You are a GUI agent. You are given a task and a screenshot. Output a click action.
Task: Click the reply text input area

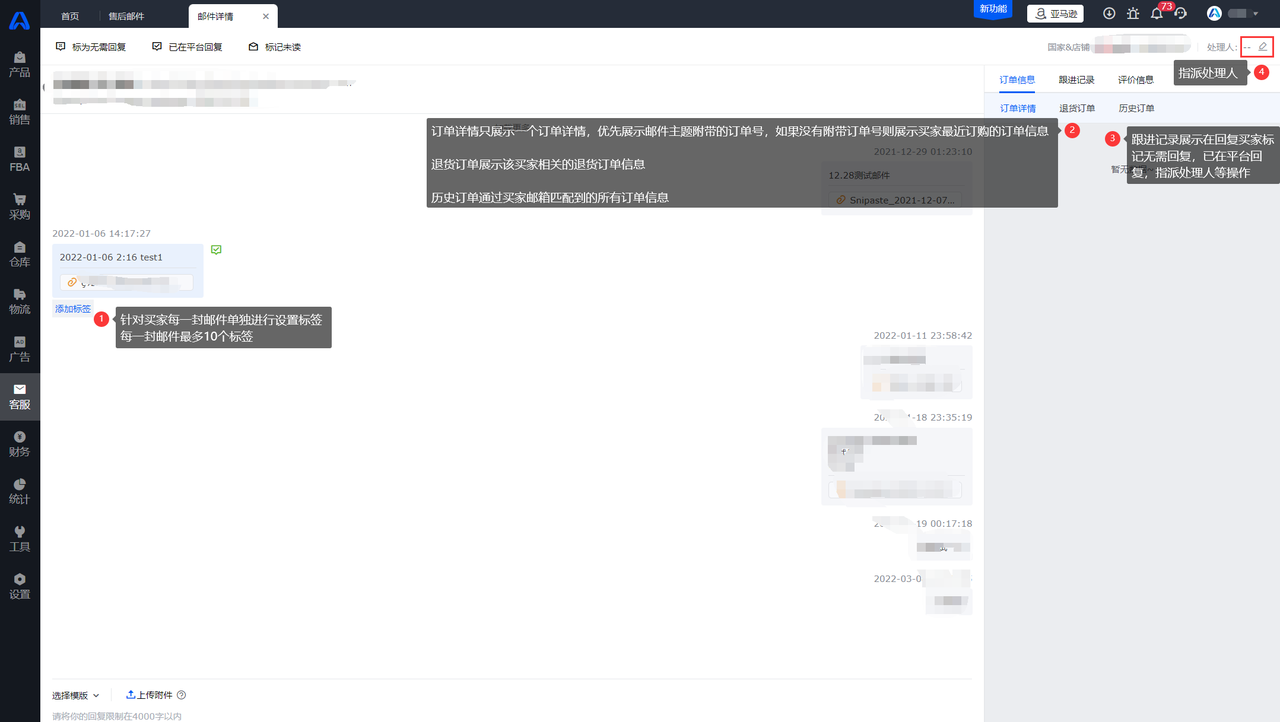click(512, 716)
